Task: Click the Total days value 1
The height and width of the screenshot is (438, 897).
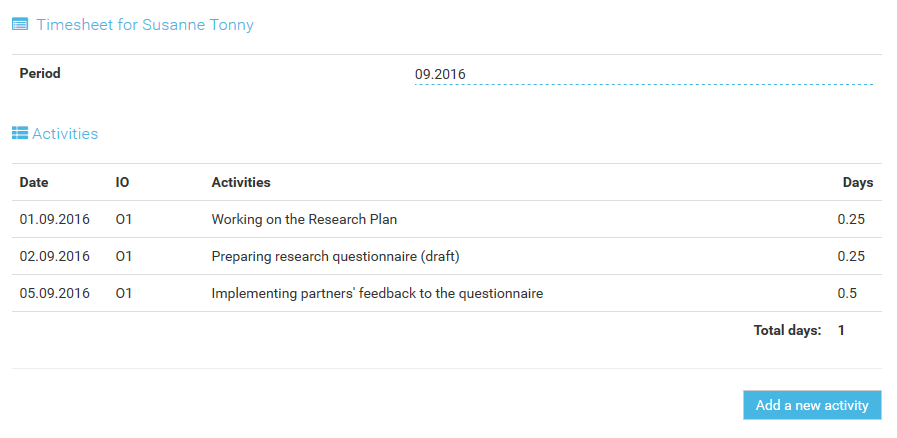Action: tap(841, 330)
